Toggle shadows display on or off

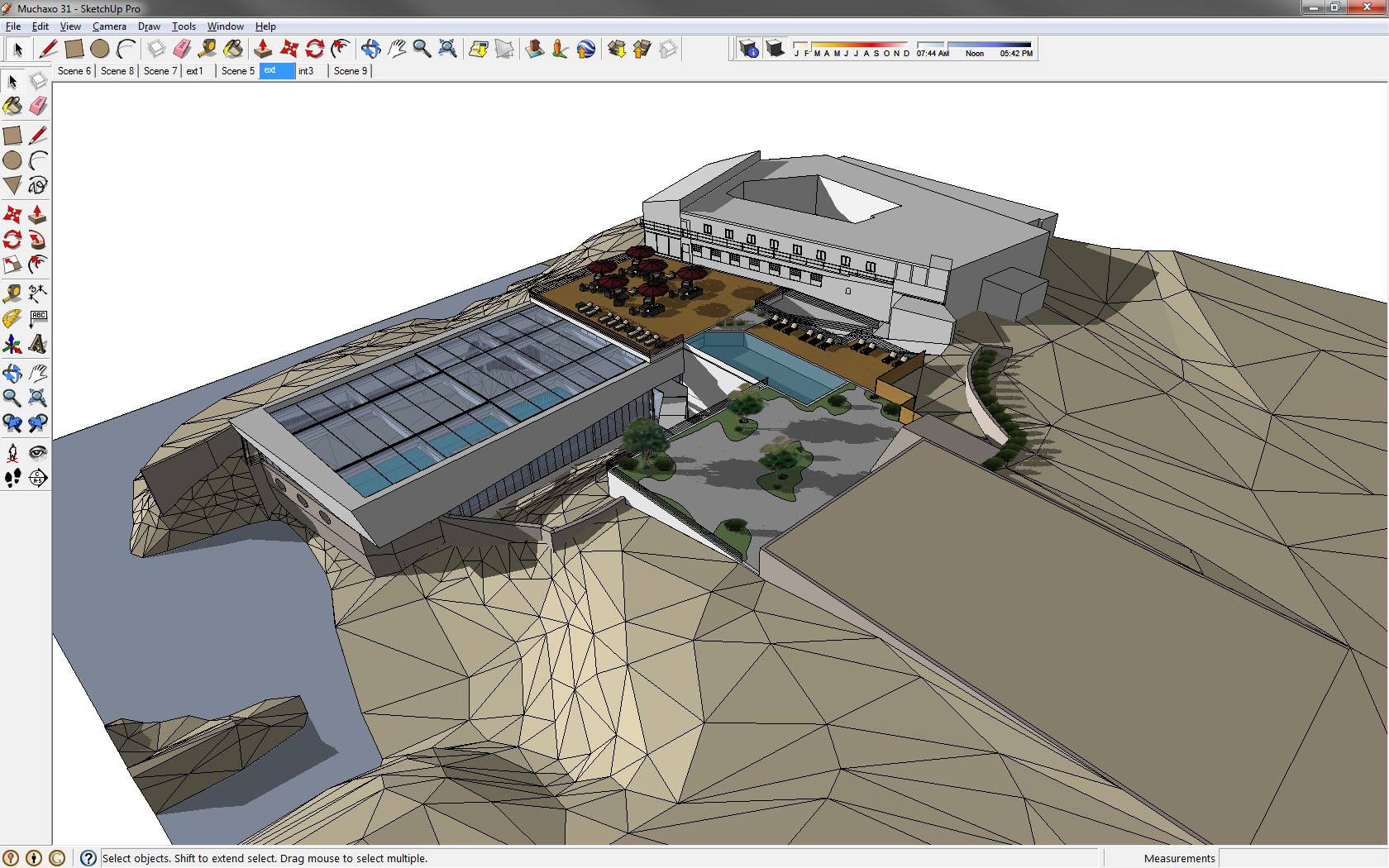775,49
